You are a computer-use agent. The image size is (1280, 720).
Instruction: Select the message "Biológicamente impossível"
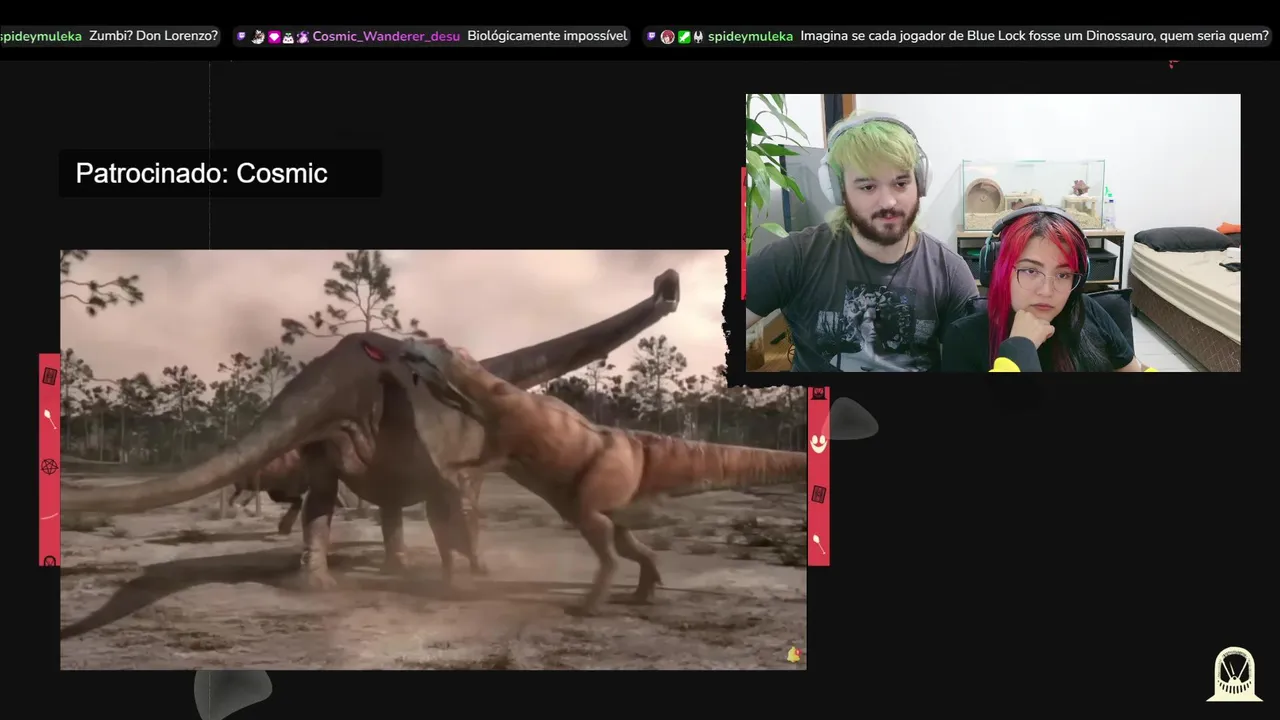547,36
